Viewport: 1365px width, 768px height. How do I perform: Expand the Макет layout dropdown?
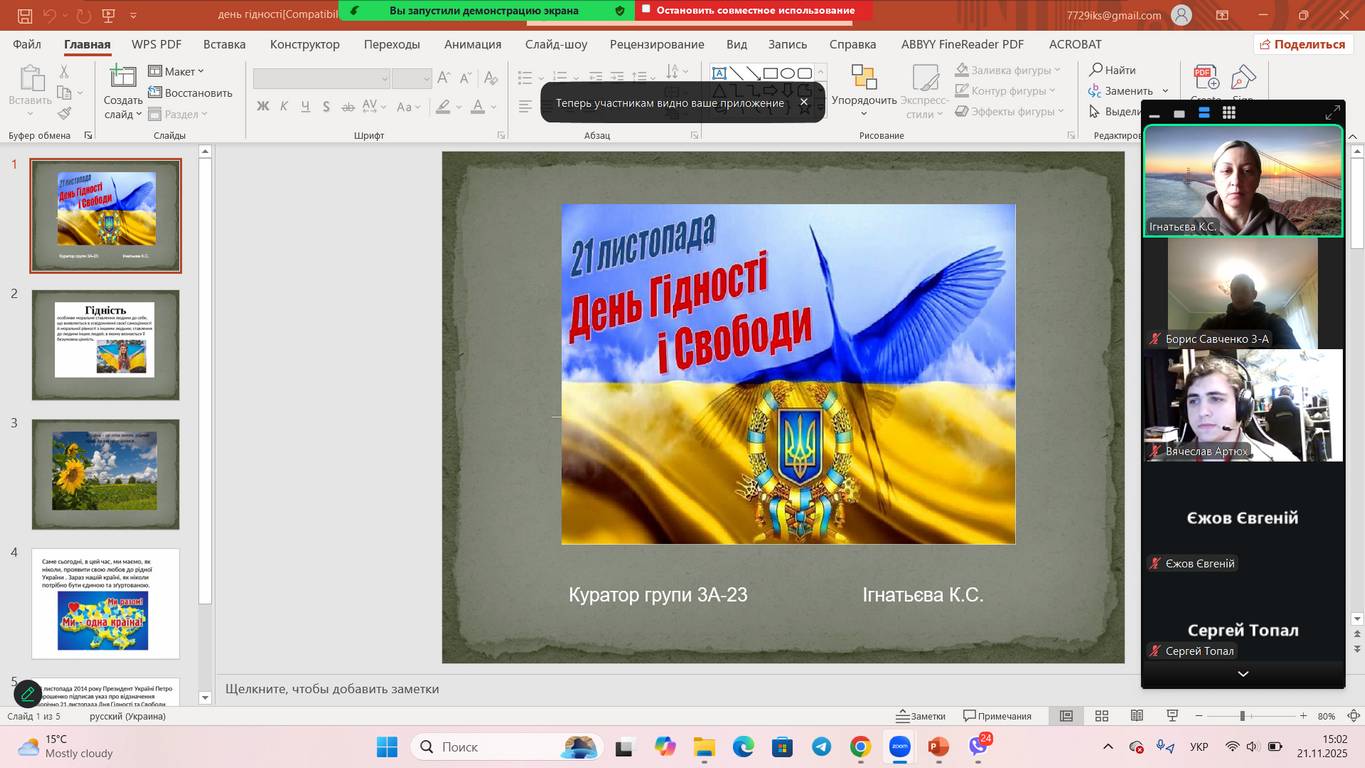(x=176, y=71)
